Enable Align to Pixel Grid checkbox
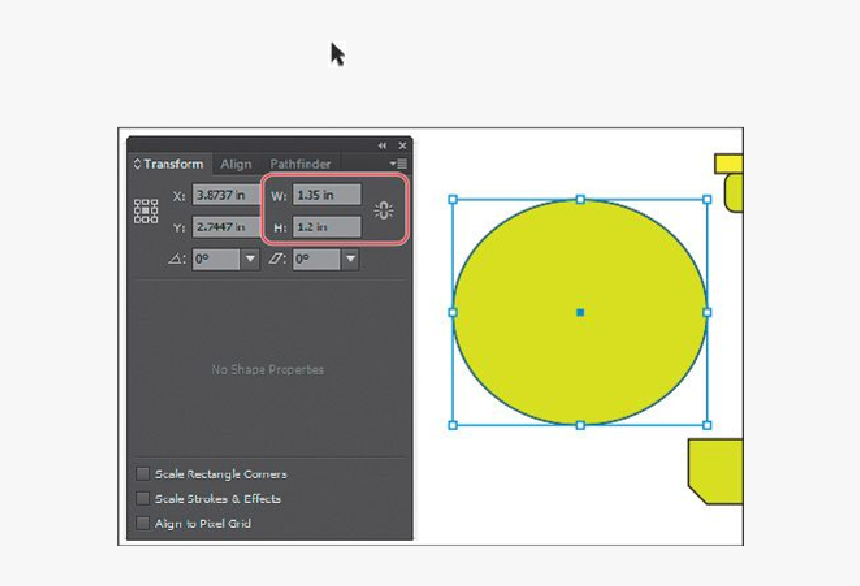860x586 pixels. click(143, 523)
